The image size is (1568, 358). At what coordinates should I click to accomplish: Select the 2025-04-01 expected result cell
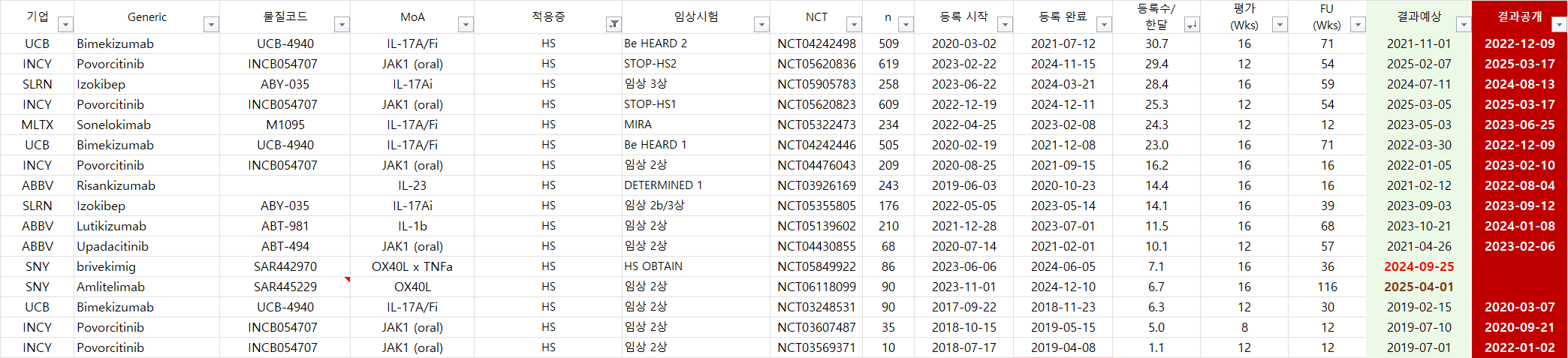click(1419, 287)
